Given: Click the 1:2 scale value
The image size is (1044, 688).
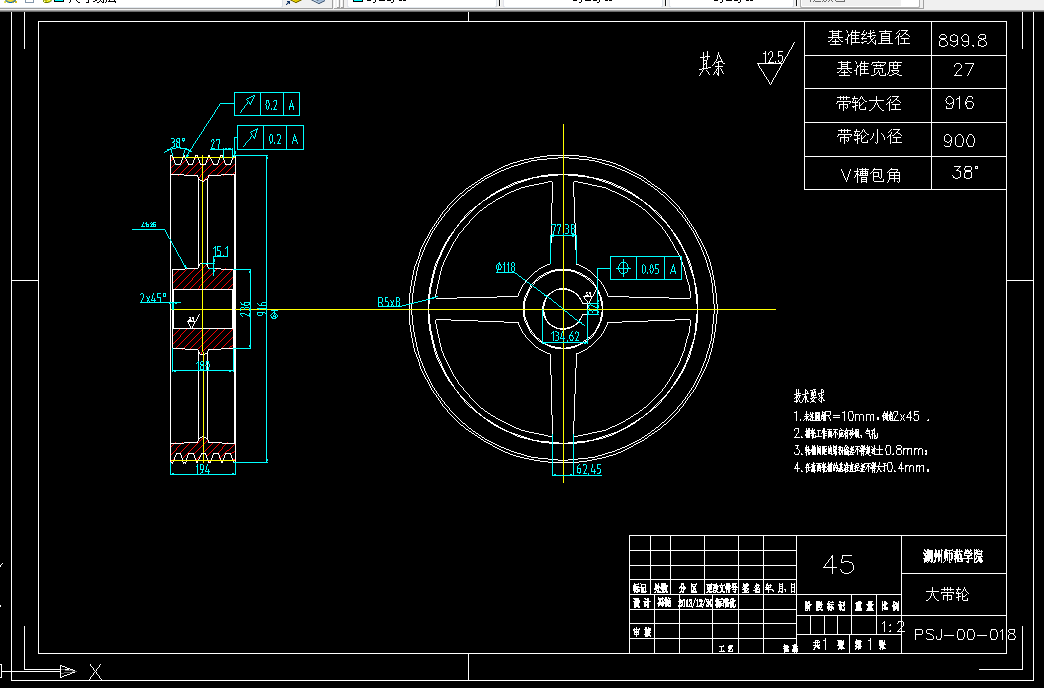Looking at the screenshot, I should 892,627.
